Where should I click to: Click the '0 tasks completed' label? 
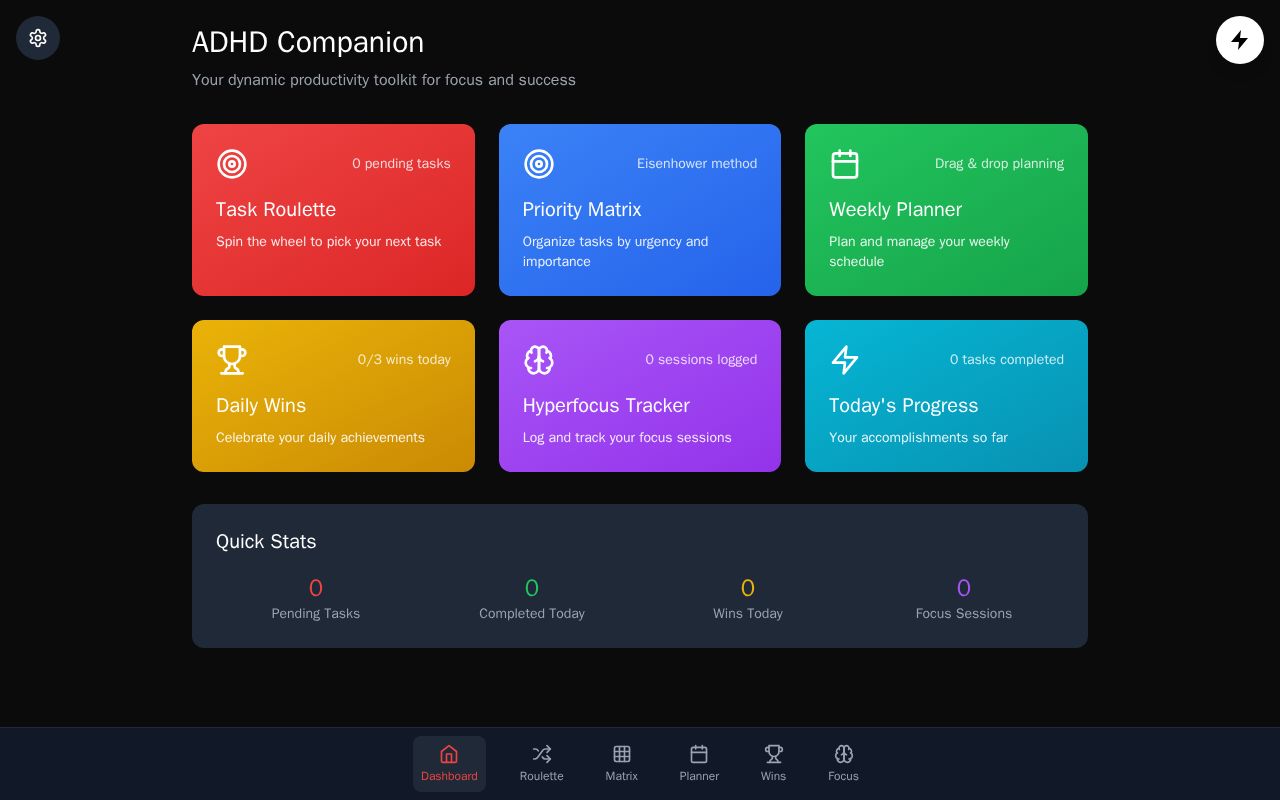pyautogui.click(x=1007, y=360)
